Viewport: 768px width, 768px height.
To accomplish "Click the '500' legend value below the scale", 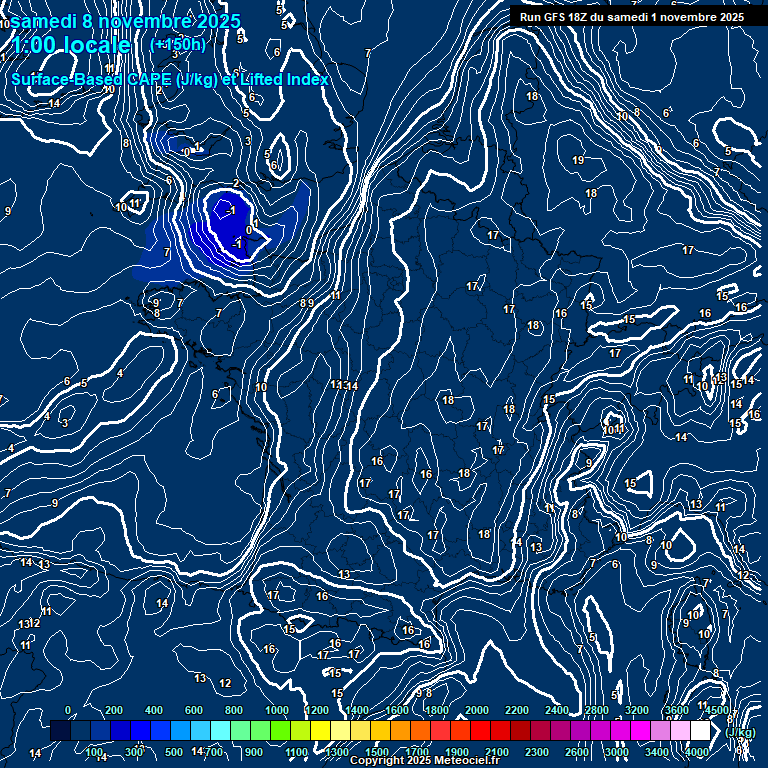I will click(x=174, y=752).
